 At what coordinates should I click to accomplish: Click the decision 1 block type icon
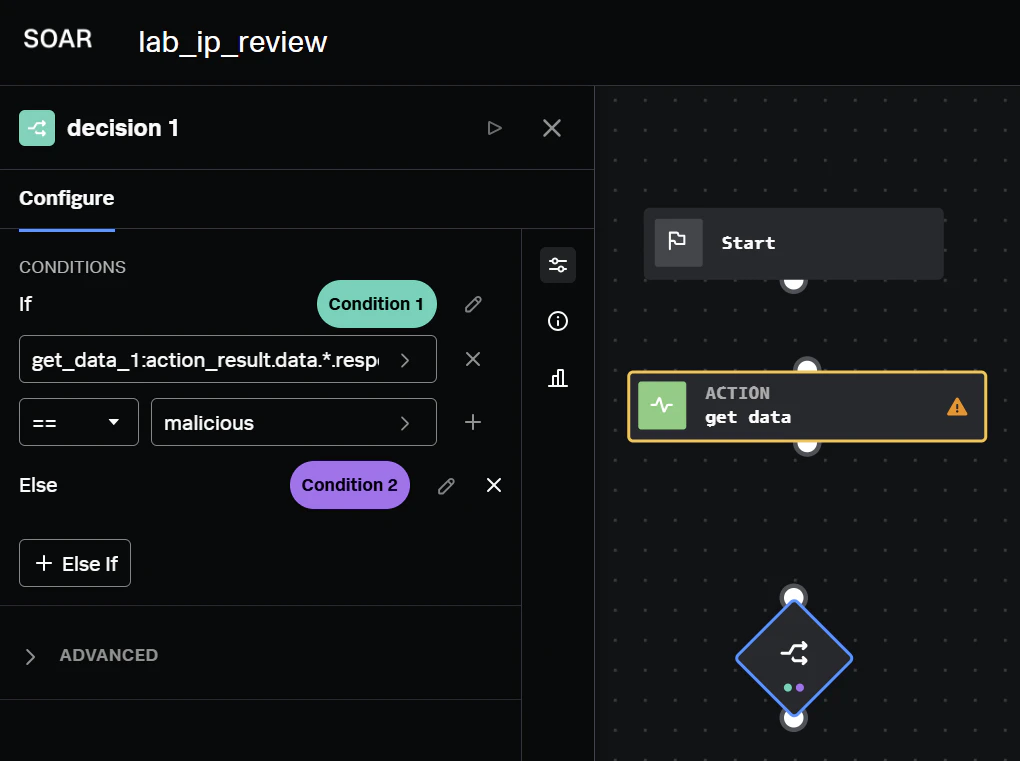click(x=37, y=128)
